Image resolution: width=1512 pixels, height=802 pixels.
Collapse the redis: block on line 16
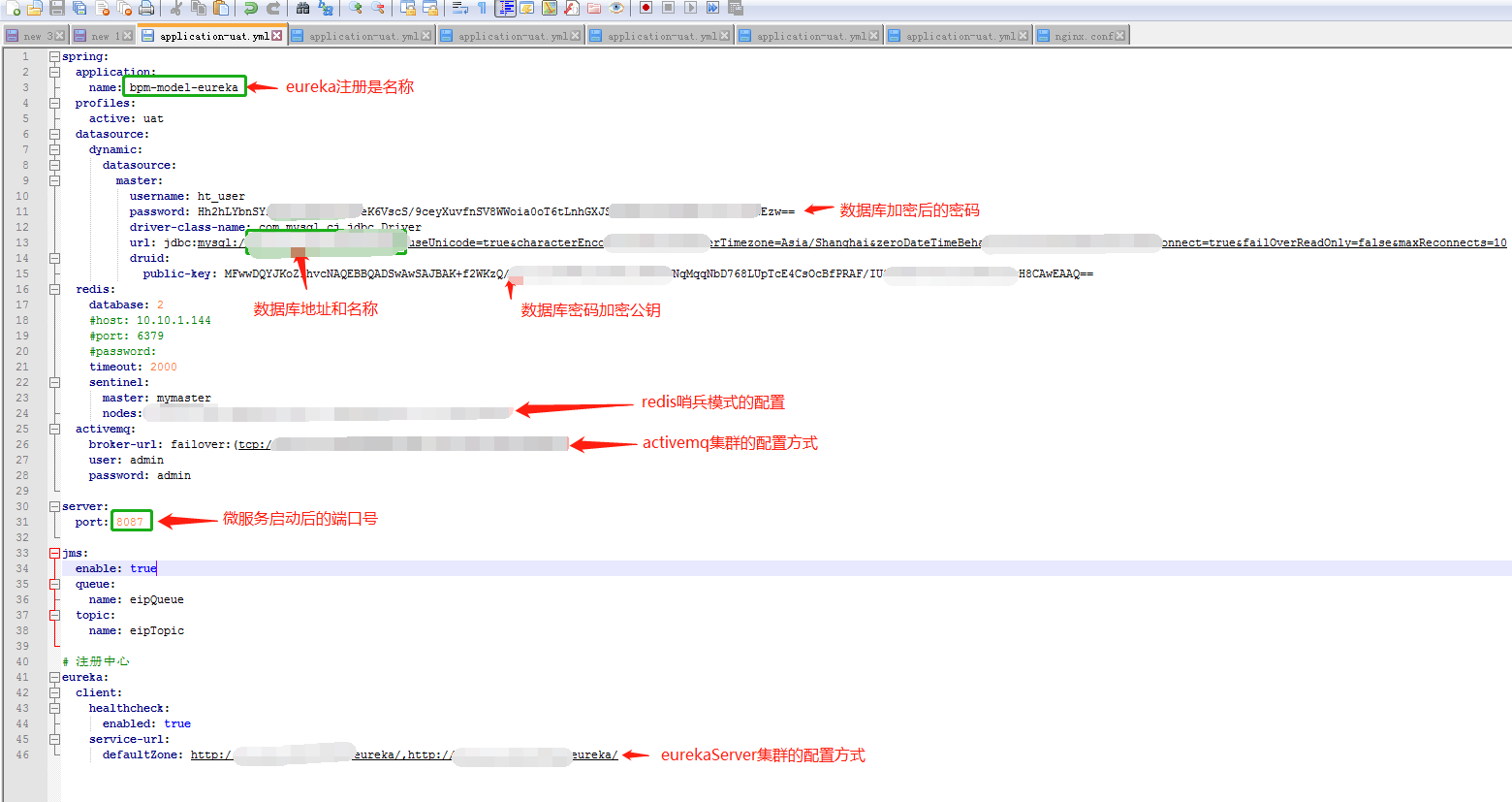(55, 290)
